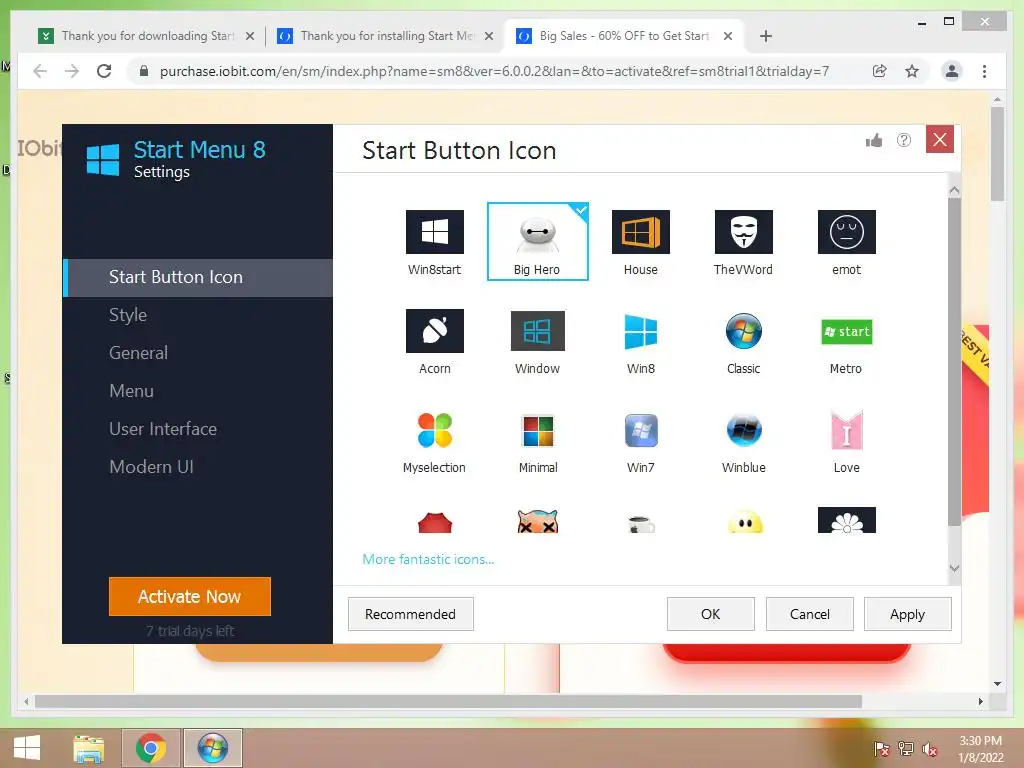Go to General settings

(199, 353)
